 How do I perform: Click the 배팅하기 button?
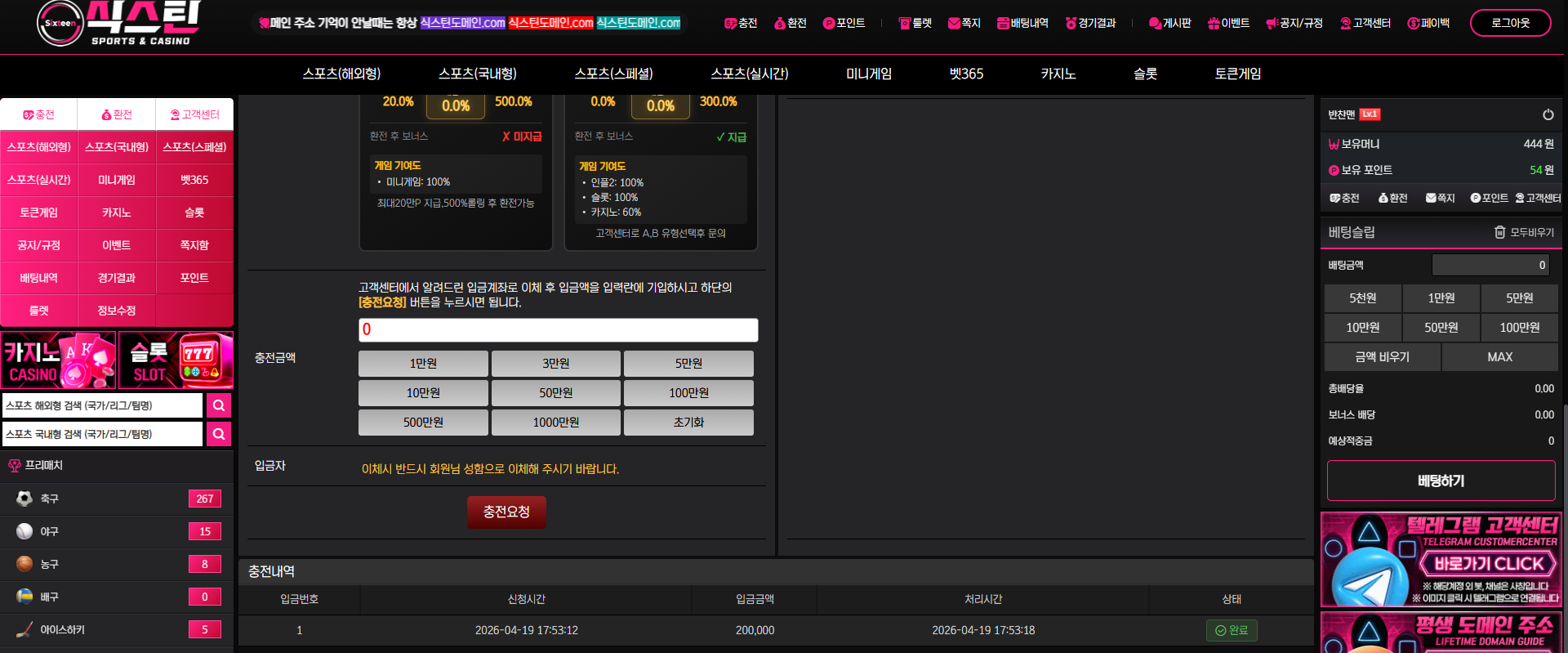(1441, 481)
